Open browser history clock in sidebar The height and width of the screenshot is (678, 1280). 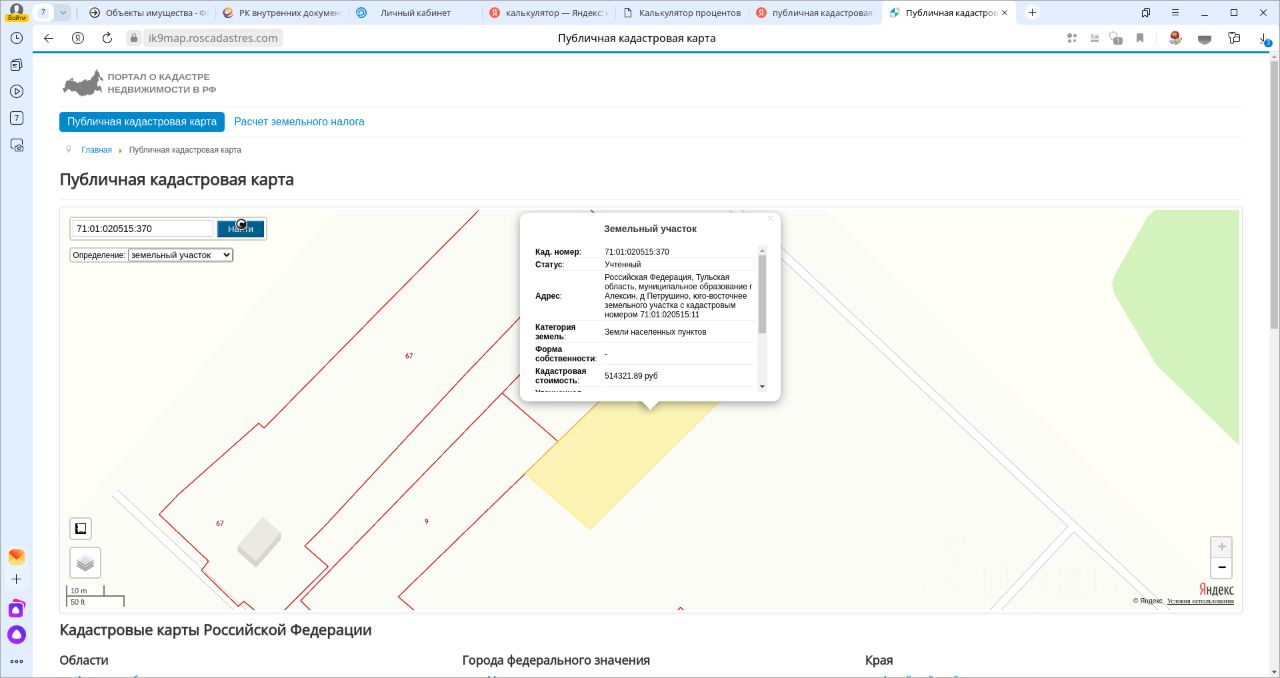pyautogui.click(x=16, y=38)
